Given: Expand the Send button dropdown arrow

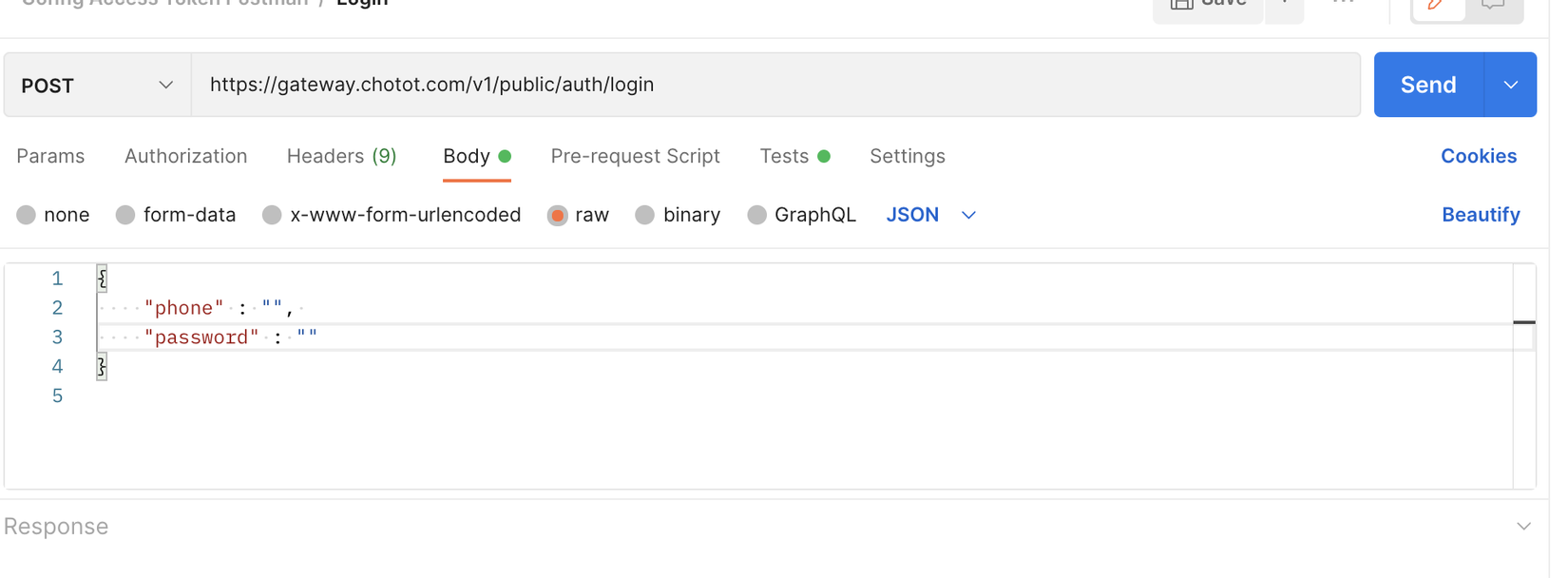Looking at the screenshot, I should (1510, 85).
